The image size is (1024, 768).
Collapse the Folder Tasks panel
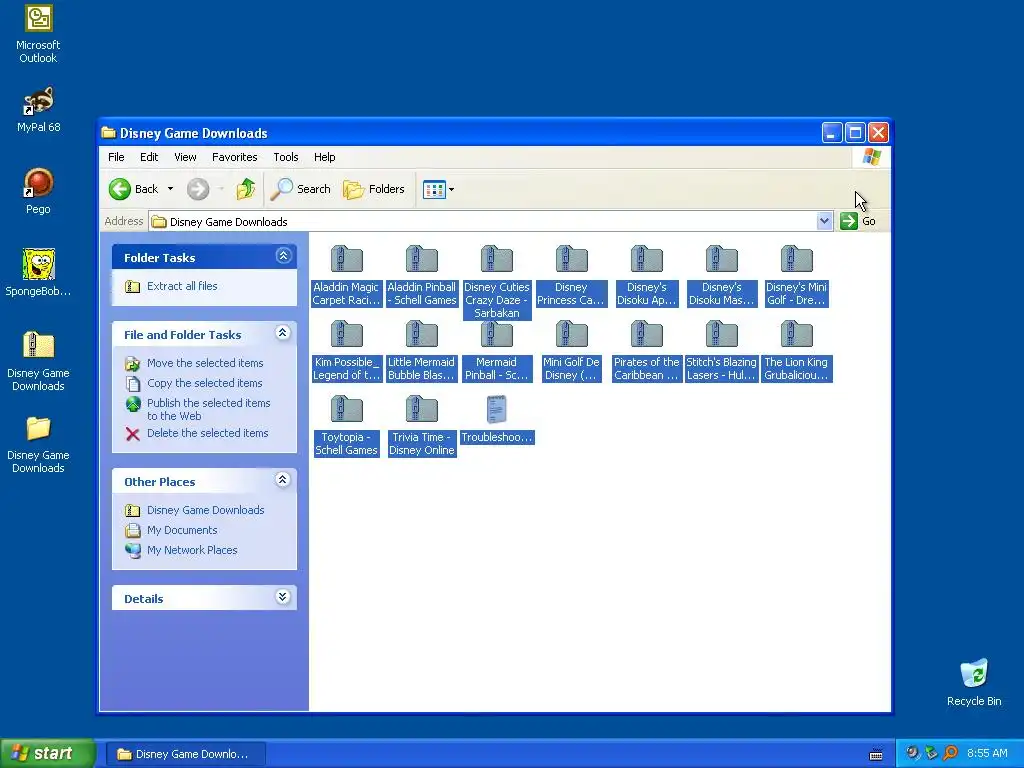(283, 256)
